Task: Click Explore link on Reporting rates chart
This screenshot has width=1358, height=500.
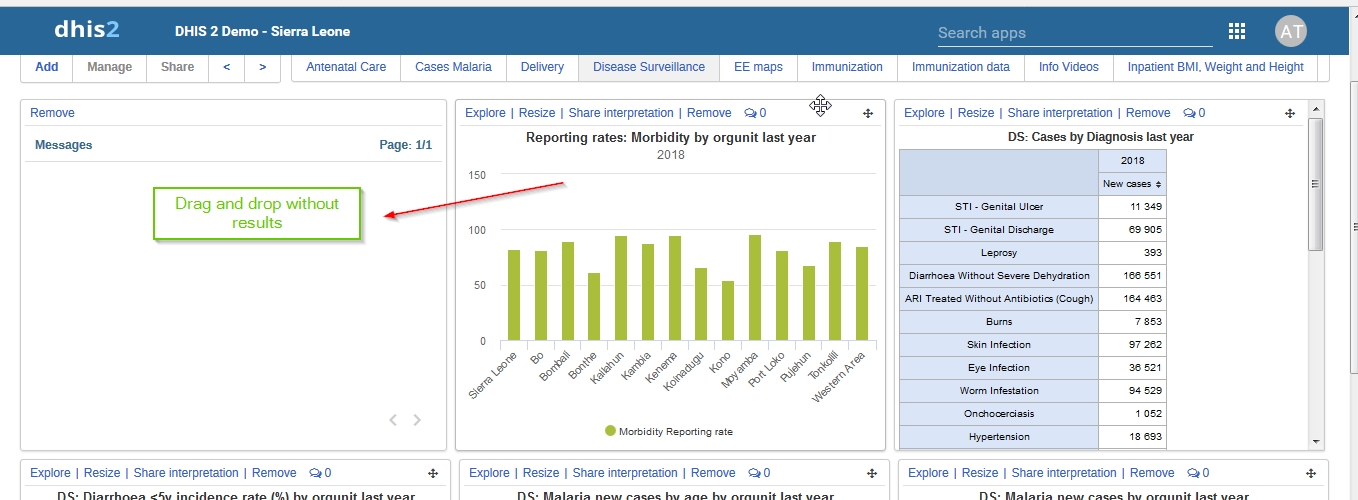Action: coord(485,113)
